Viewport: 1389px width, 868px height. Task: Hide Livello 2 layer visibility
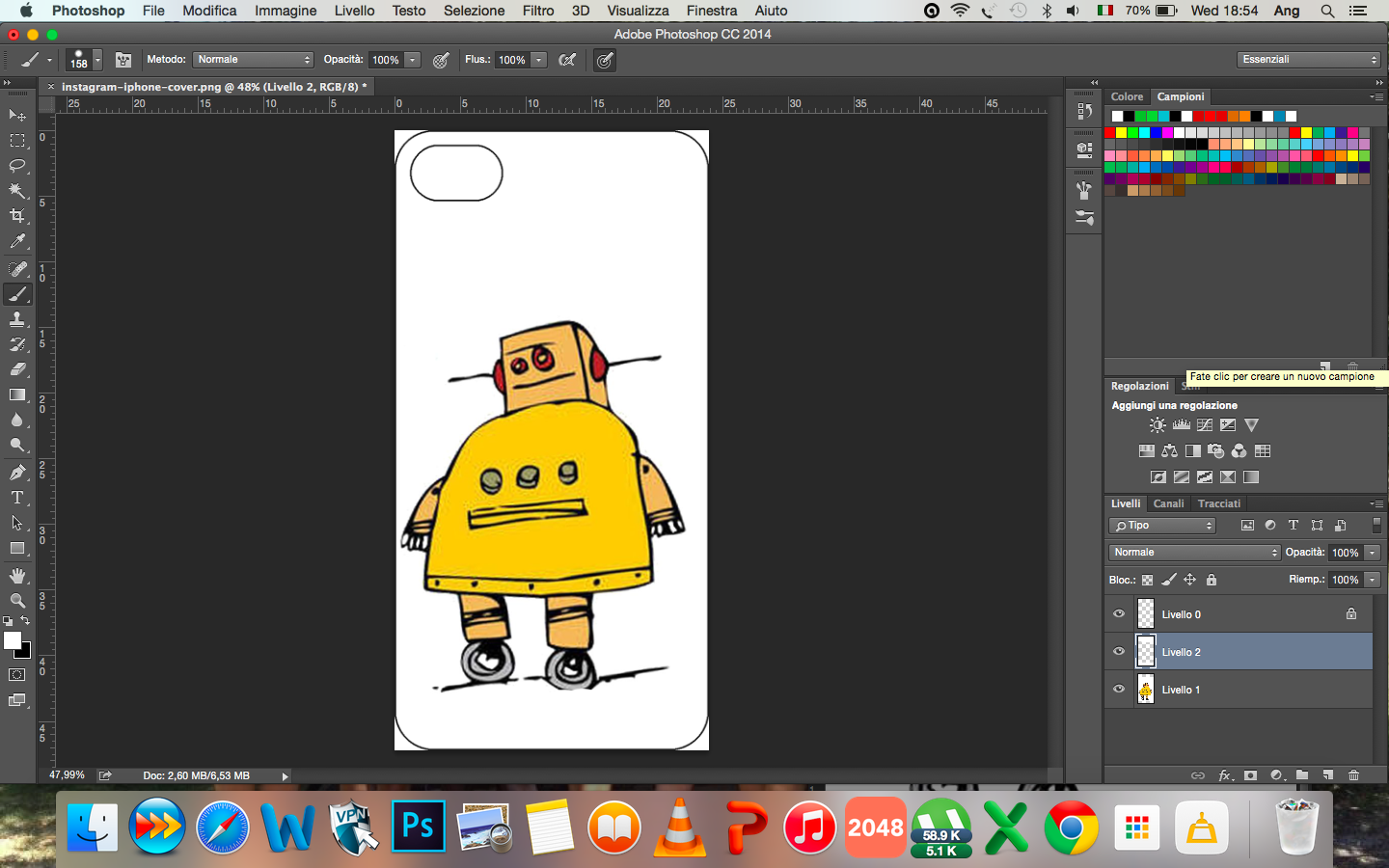[x=1119, y=652]
